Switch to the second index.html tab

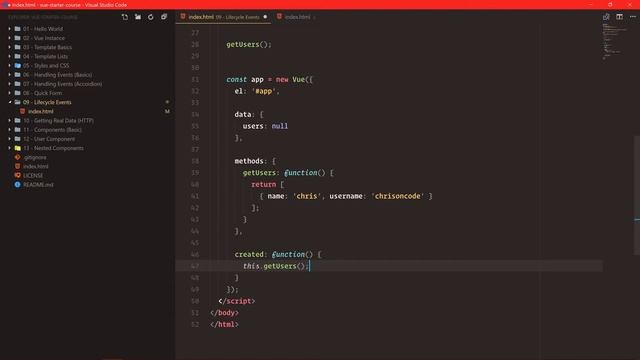[x=297, y=17]
